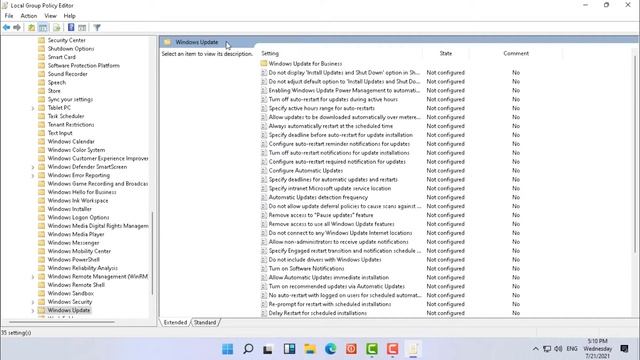The width and height of the screenshot is (640, 360).
Task: Click the Forward arrow in toolbar
Action: 17,27
